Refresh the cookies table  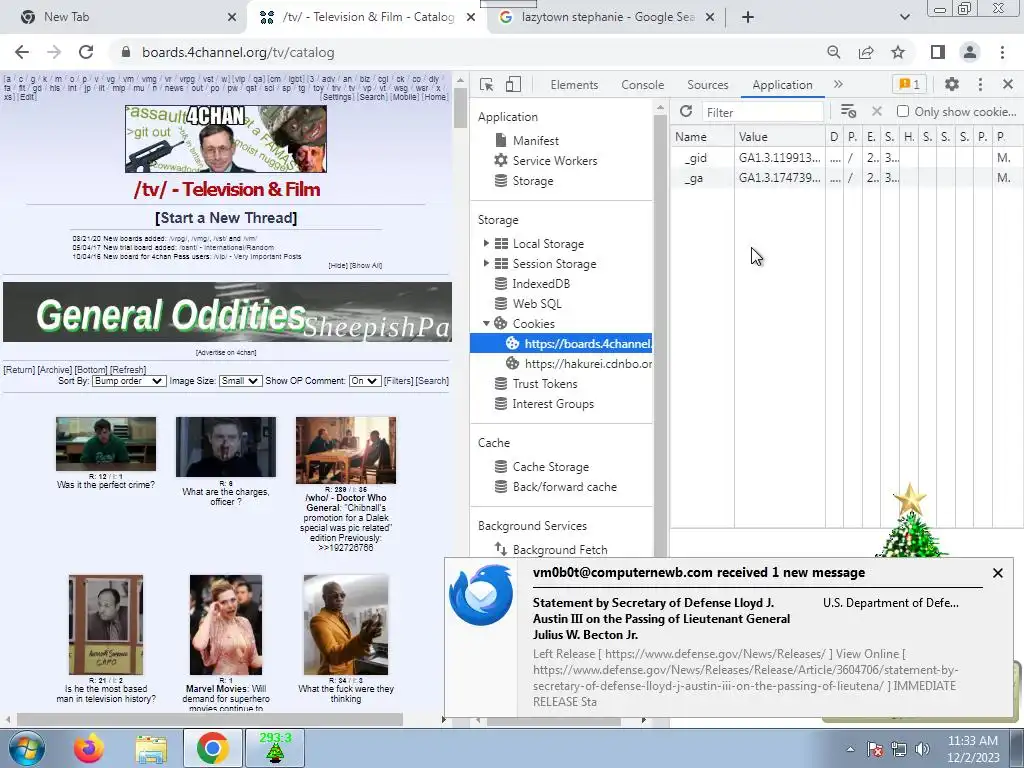pos(686,112)
